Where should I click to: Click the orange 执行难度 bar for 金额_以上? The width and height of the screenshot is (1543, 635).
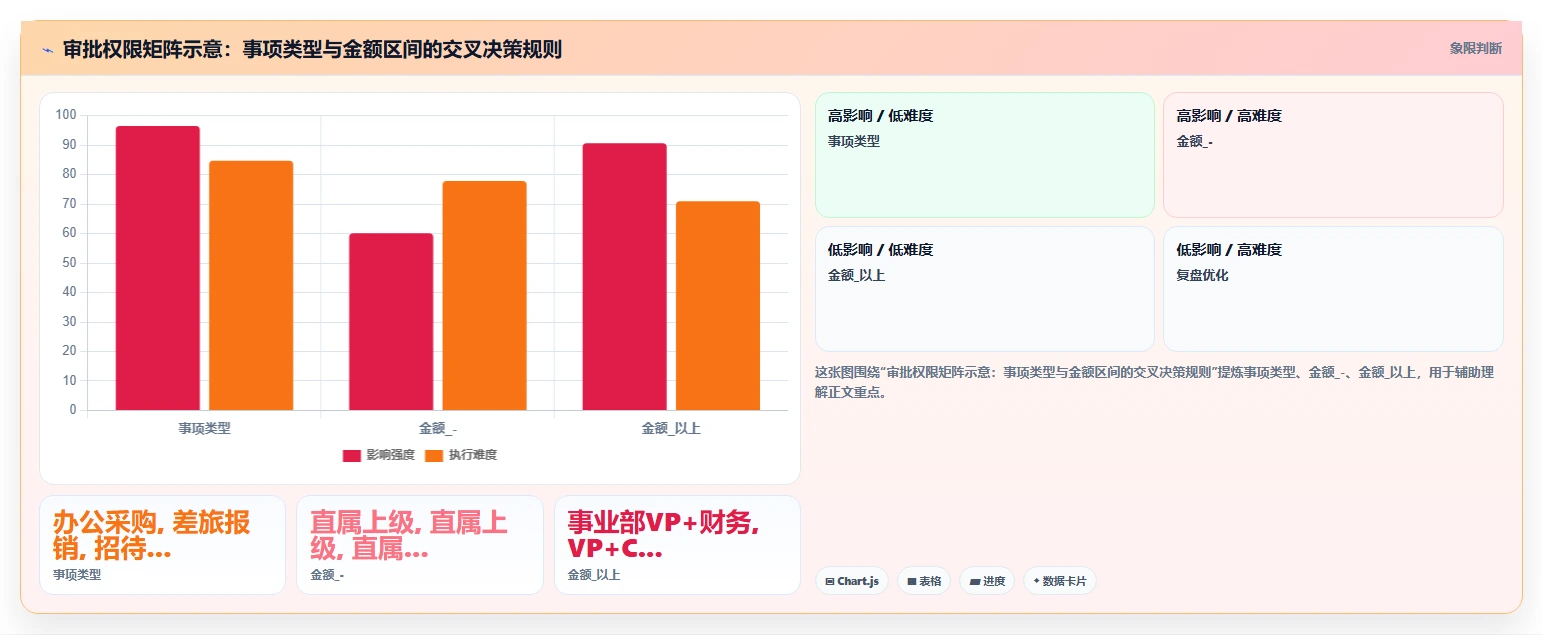tap(718, 306)
